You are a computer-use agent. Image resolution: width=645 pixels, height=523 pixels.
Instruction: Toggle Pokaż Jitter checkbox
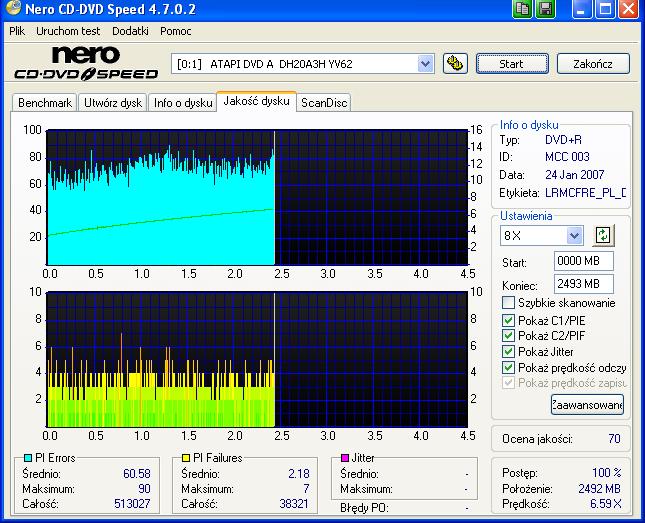pos(508,351)
